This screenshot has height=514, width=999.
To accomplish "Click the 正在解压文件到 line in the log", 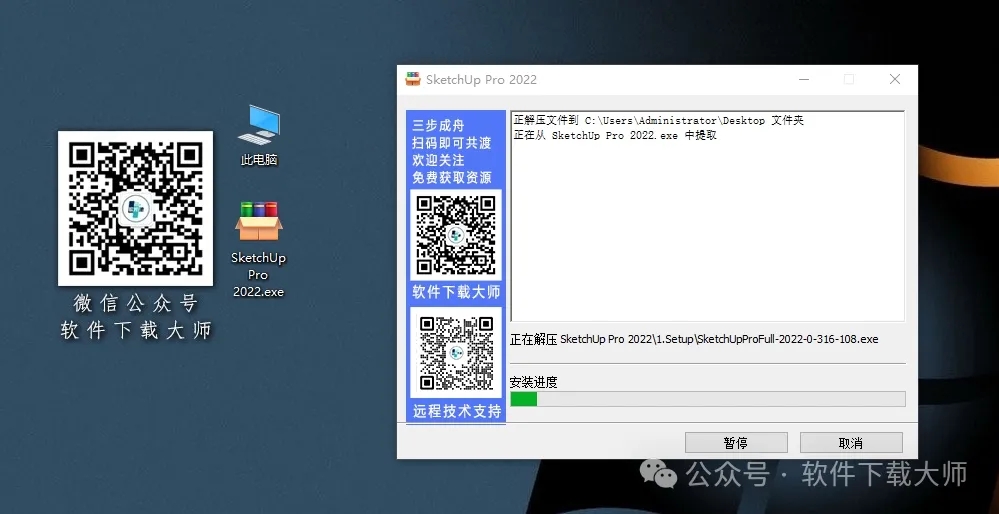I will (x=658, y=121).
